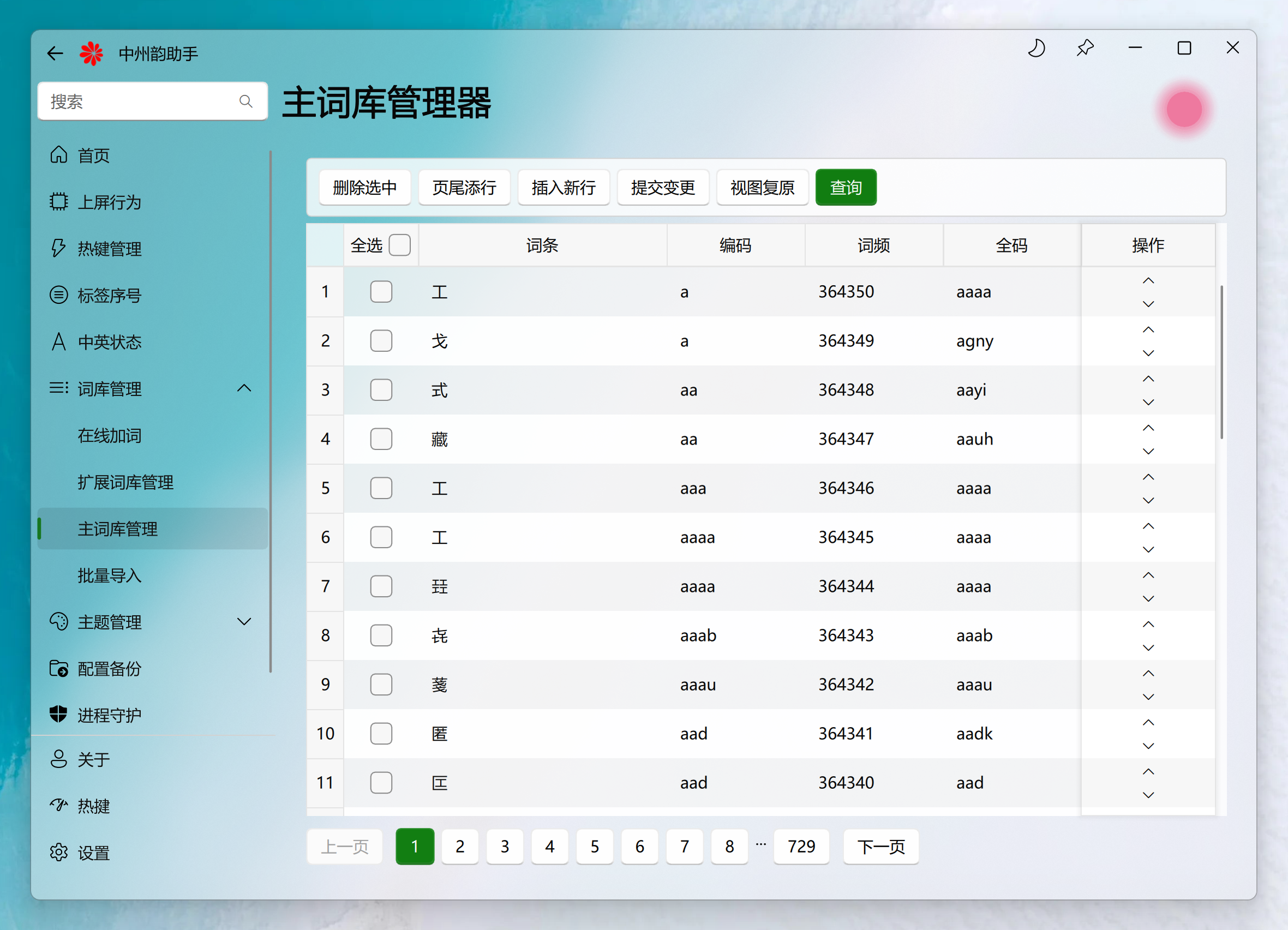Move row 1 up with arrow
1288x930 pixels.
(1148, 280)
